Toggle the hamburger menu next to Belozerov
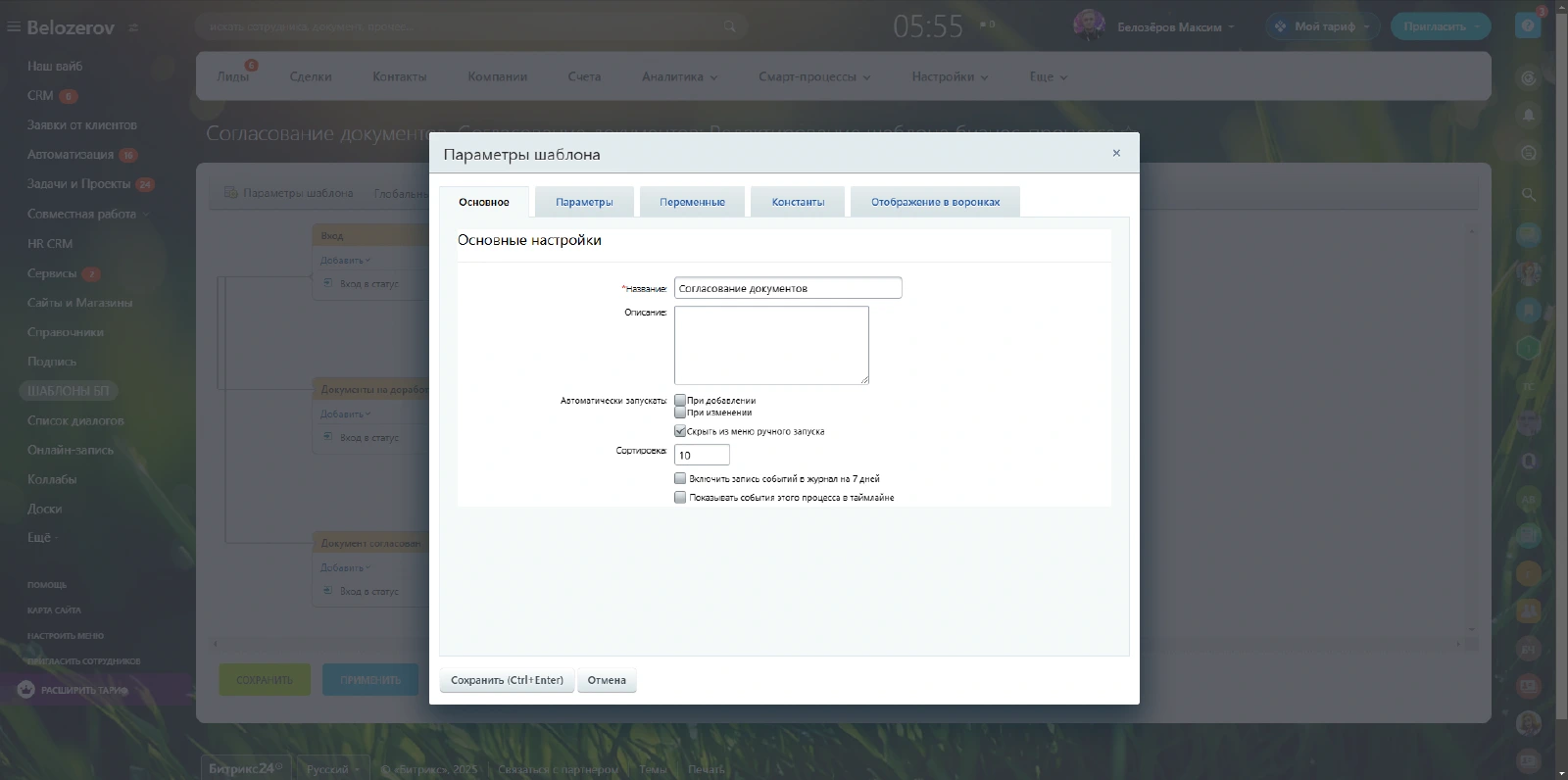This screenshot has height=780, width=1568. (x=13, y=27)
